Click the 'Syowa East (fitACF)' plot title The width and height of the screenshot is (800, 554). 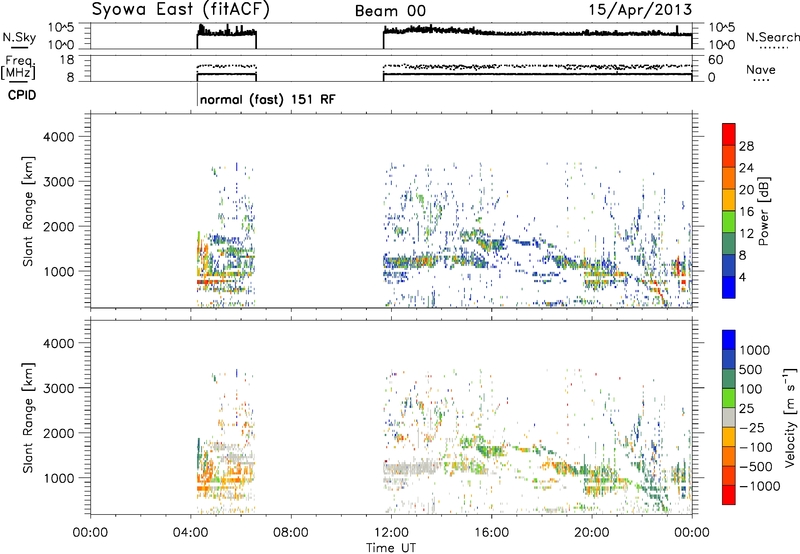(x=180, y=10)
